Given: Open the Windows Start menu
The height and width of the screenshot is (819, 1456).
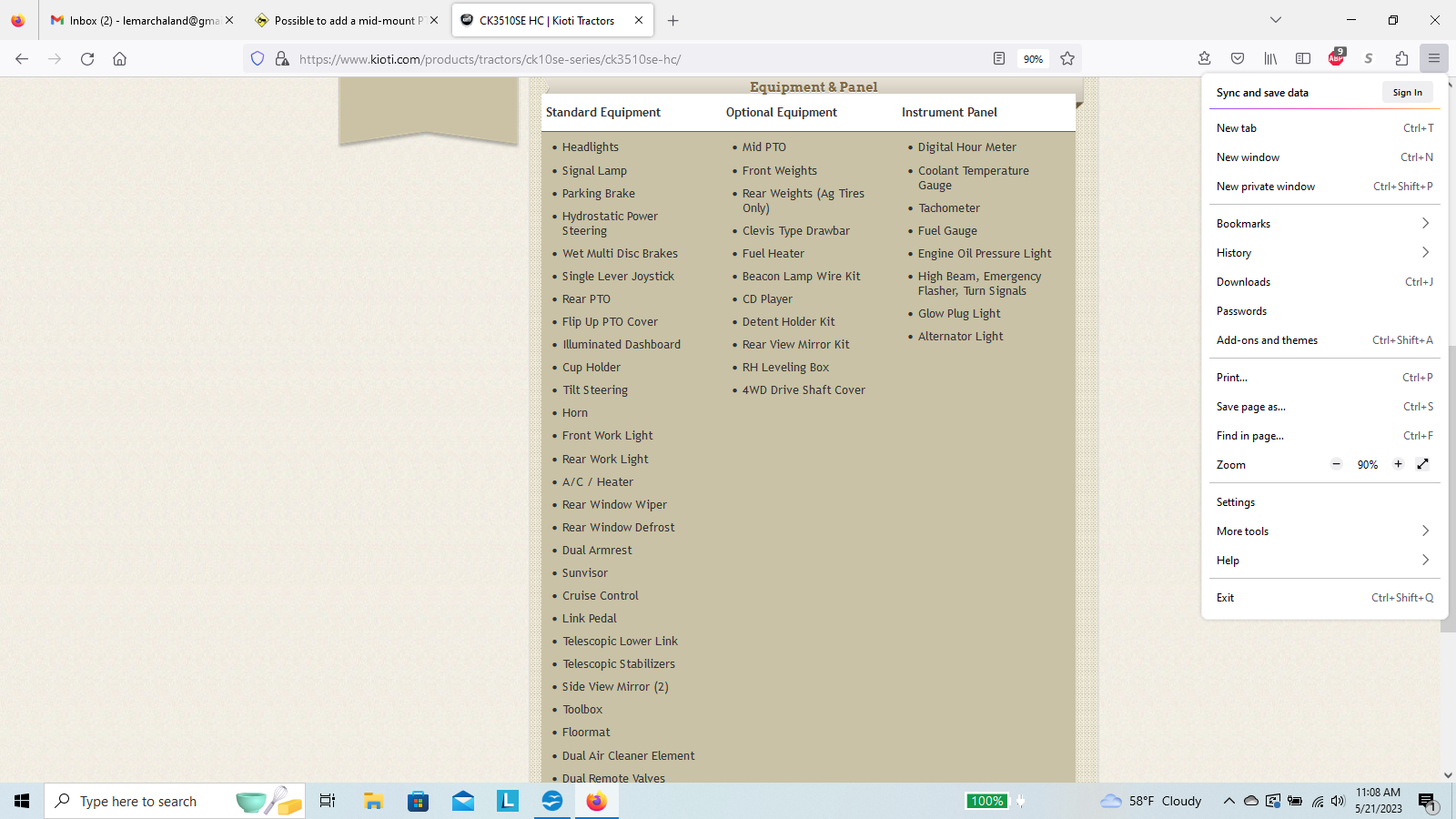Looking at the screenshot, I should click(x=22, y=801).
